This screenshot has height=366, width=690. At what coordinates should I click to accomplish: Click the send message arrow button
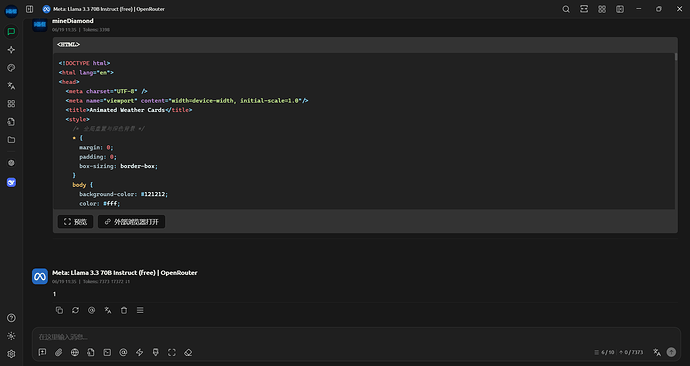[x=671, y=352]
